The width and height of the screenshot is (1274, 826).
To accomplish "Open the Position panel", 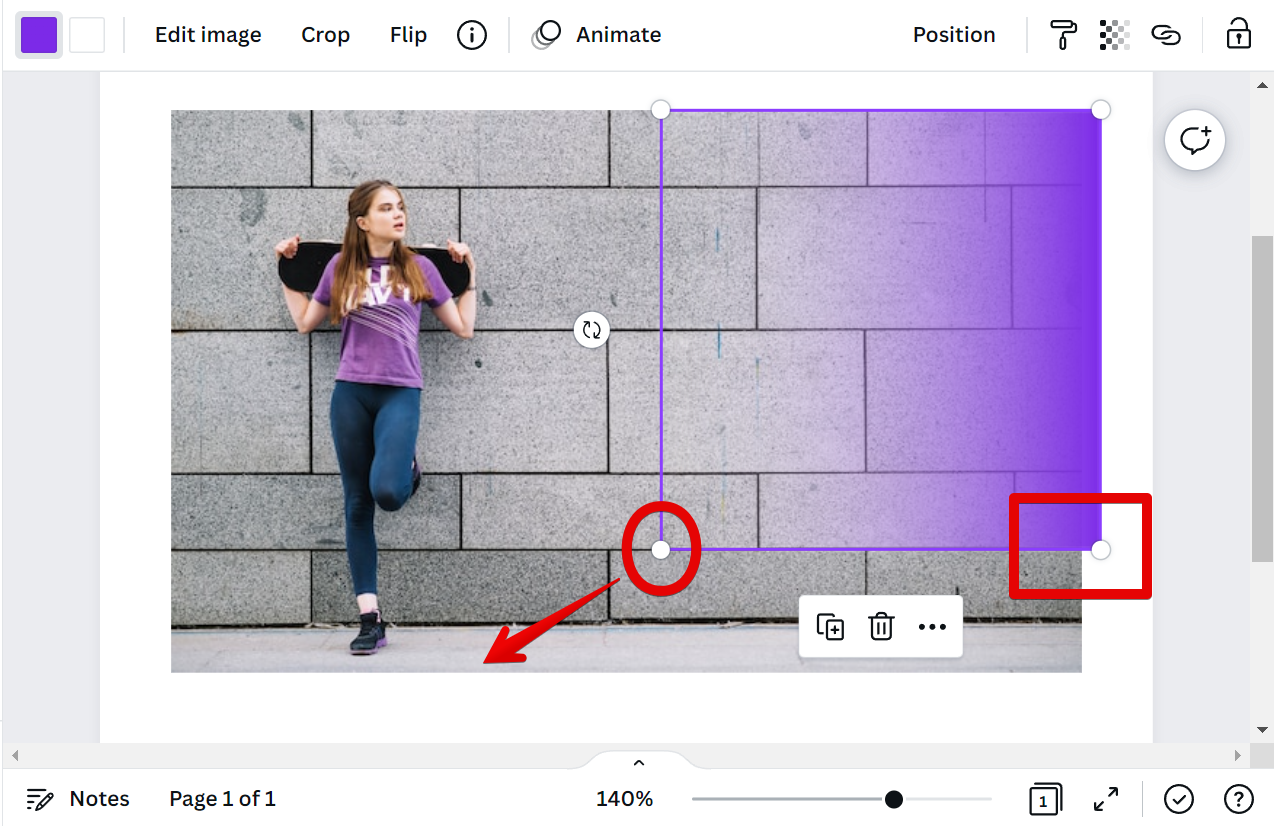I will point(953,34).
